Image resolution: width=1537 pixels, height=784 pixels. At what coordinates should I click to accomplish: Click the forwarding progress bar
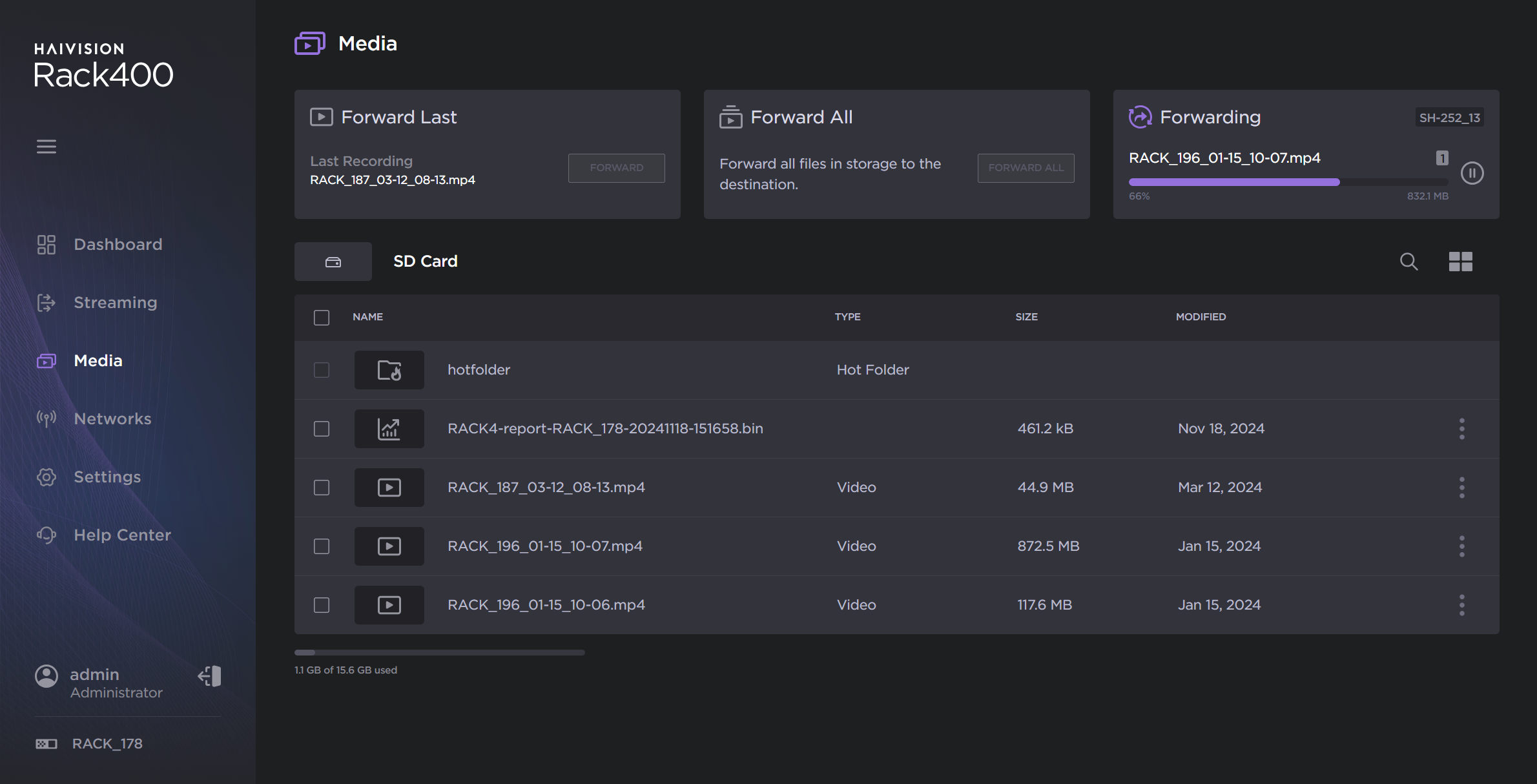point(1288,183)
